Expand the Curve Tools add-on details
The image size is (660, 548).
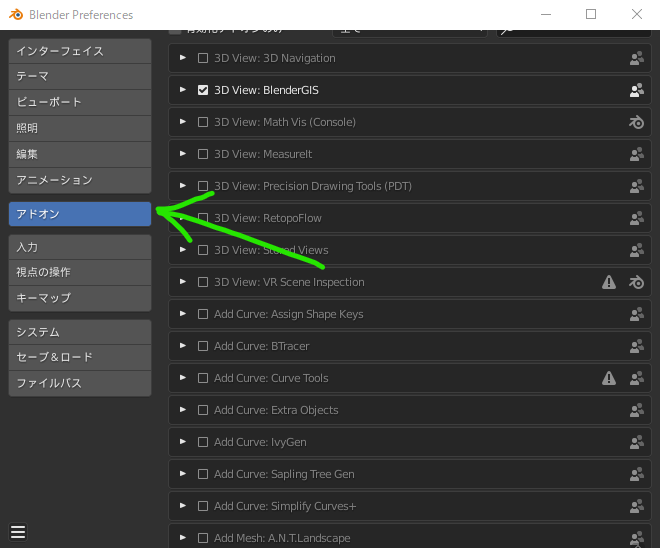[x=183, y=378]
